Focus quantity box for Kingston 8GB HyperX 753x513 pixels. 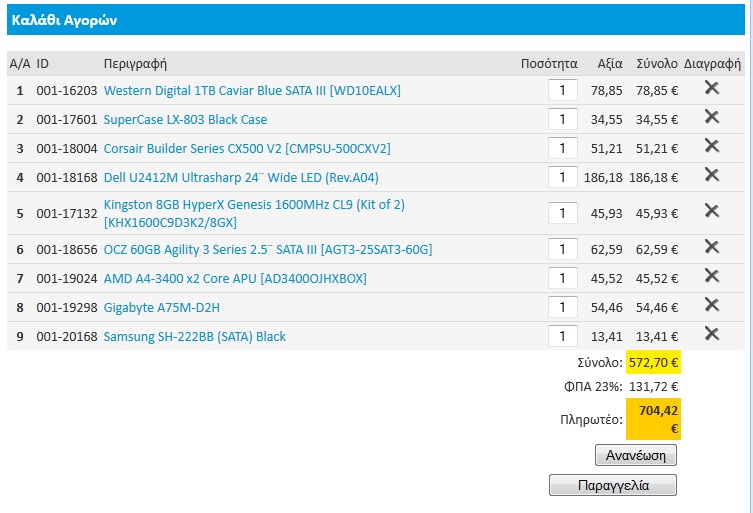click(x=562, y=213)
